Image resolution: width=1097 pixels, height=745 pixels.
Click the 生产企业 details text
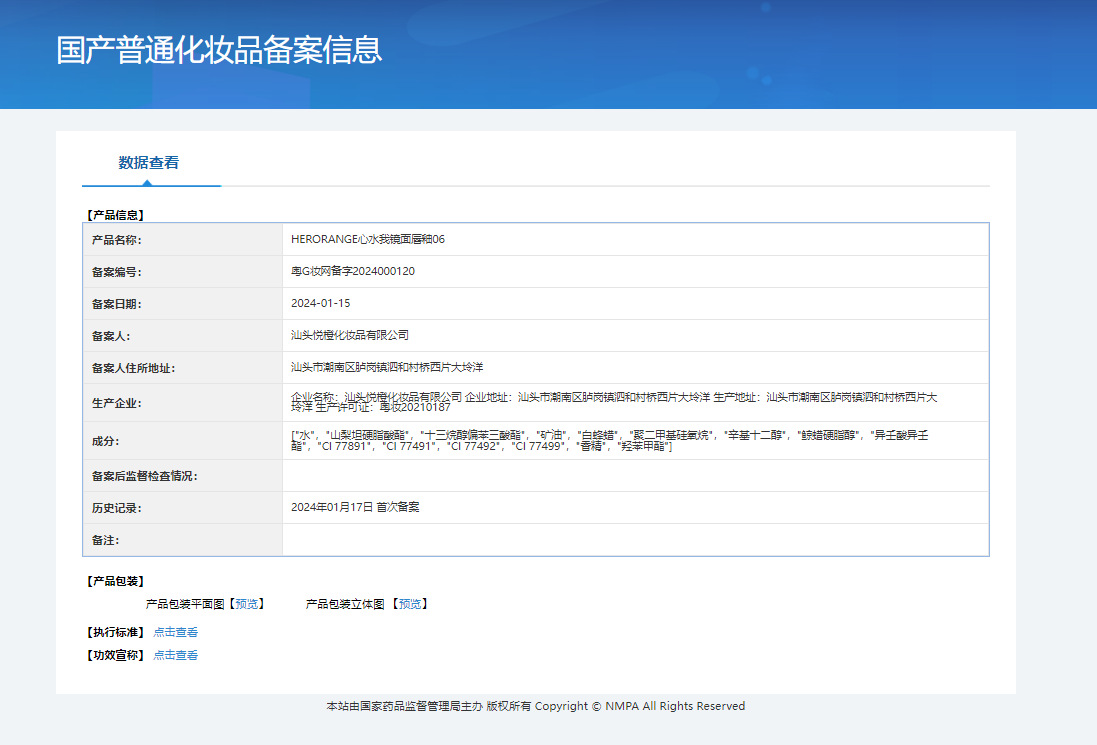click(x=614, y=402)
